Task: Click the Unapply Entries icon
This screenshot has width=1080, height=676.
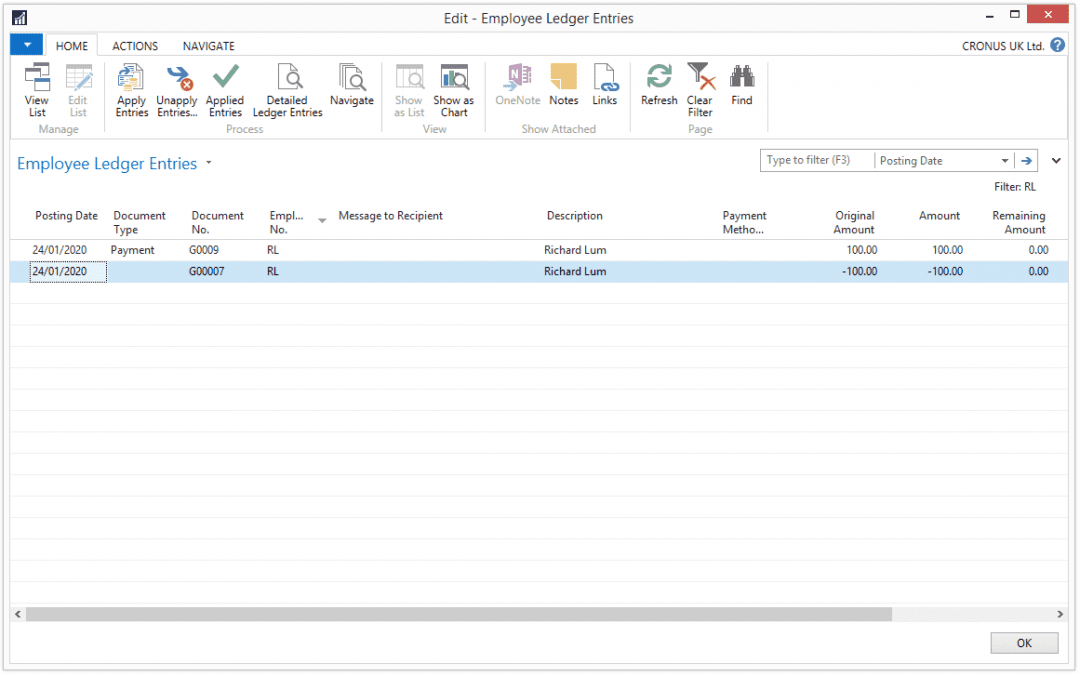Action: tap(177, 90)
